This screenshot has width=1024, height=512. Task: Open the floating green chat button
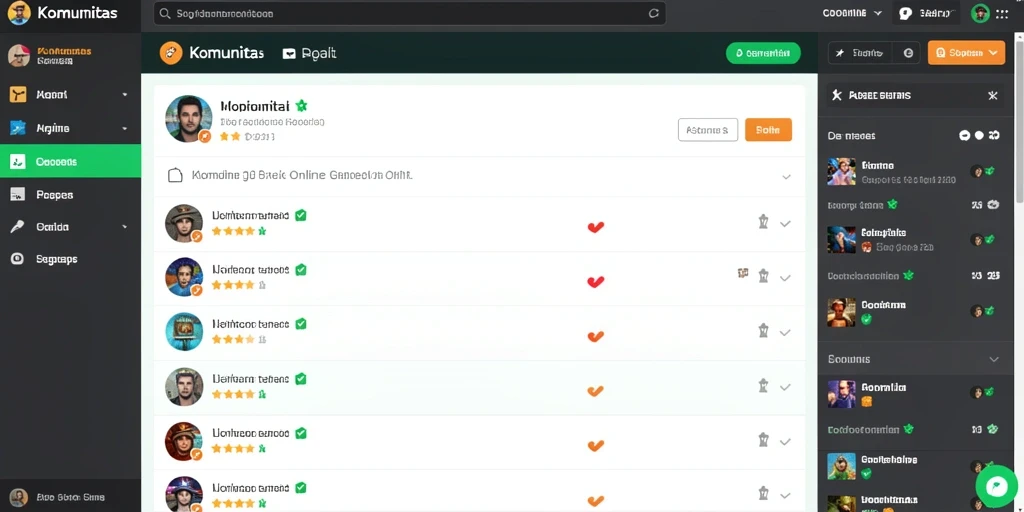coord(997,486)
